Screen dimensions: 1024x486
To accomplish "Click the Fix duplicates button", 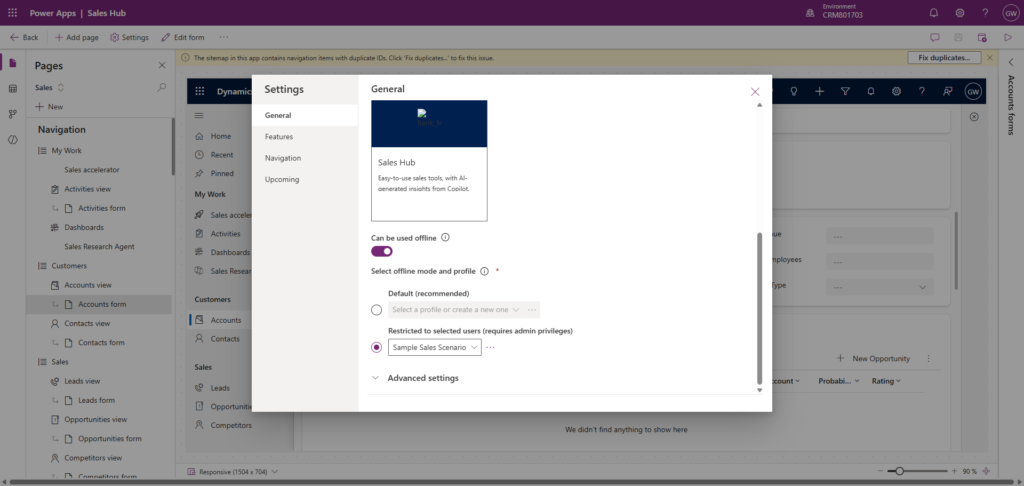I will coord(943,58).
